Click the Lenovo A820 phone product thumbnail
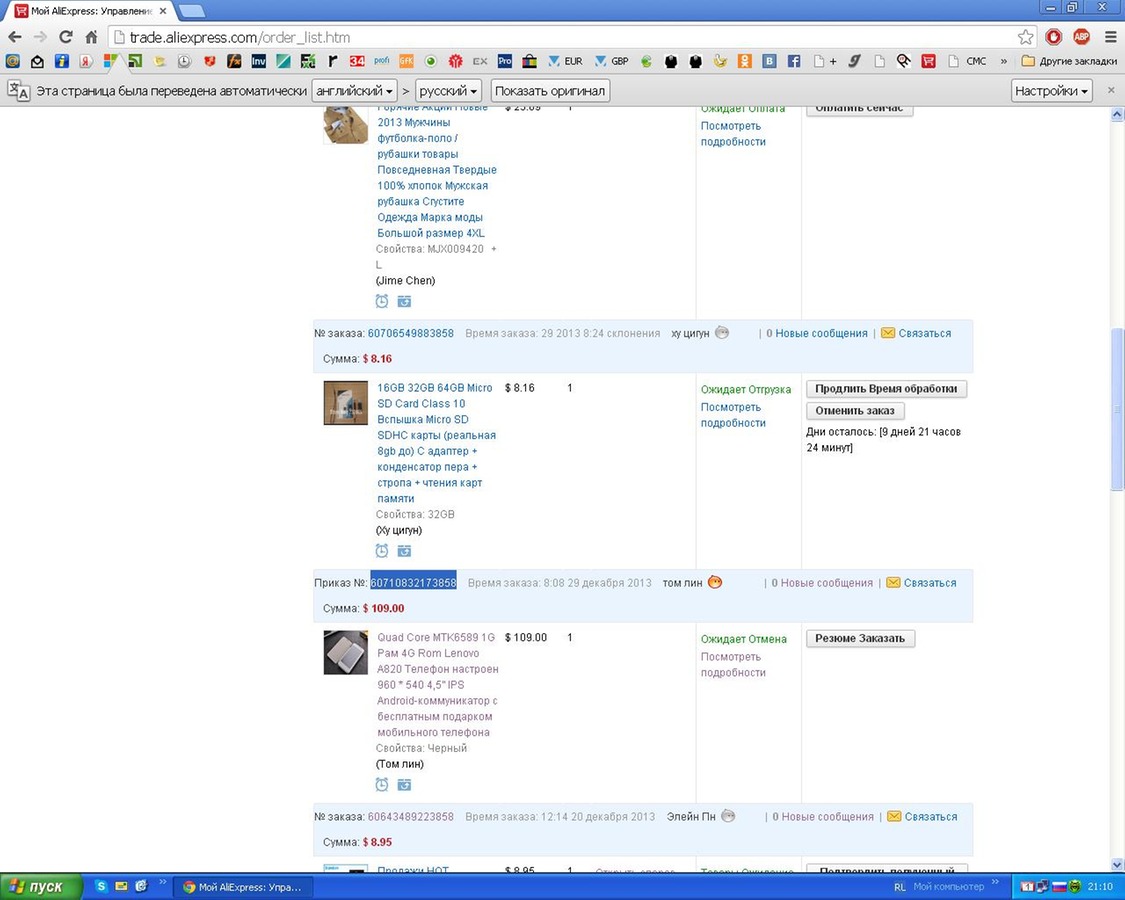1125x900 pixels. (x=345, y=652)
